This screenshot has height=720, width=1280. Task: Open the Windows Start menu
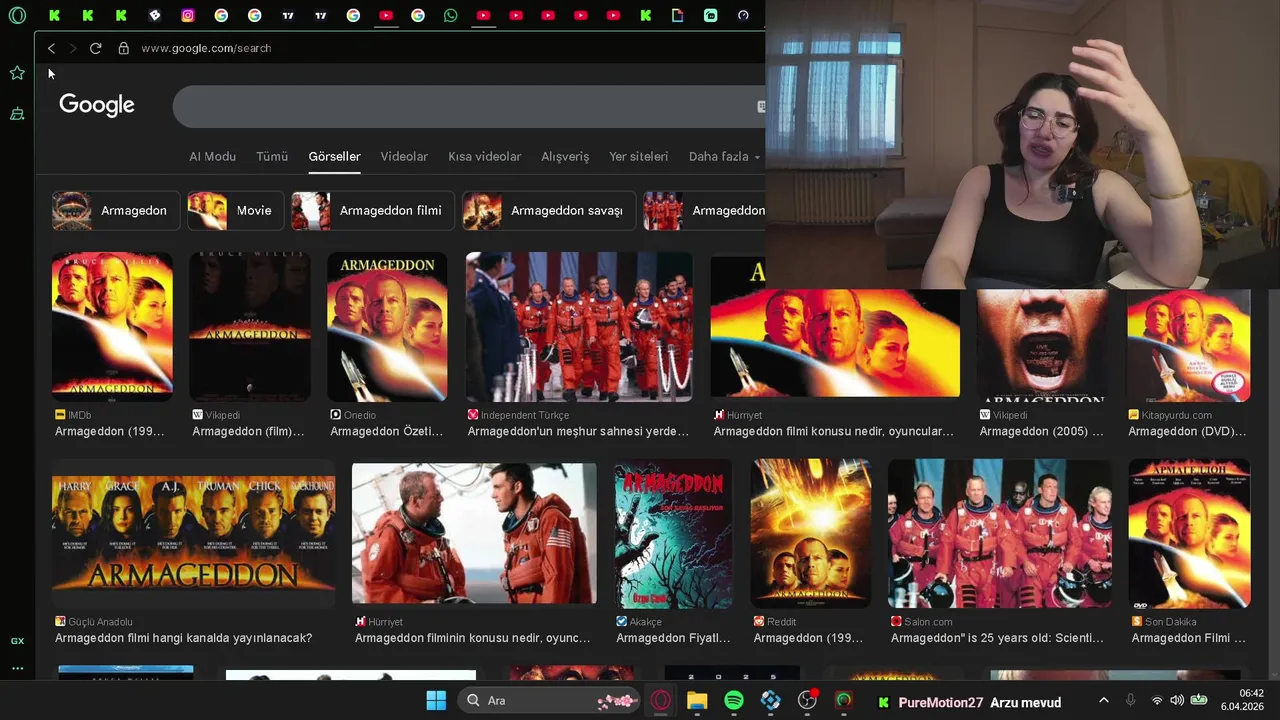(436, 701)
